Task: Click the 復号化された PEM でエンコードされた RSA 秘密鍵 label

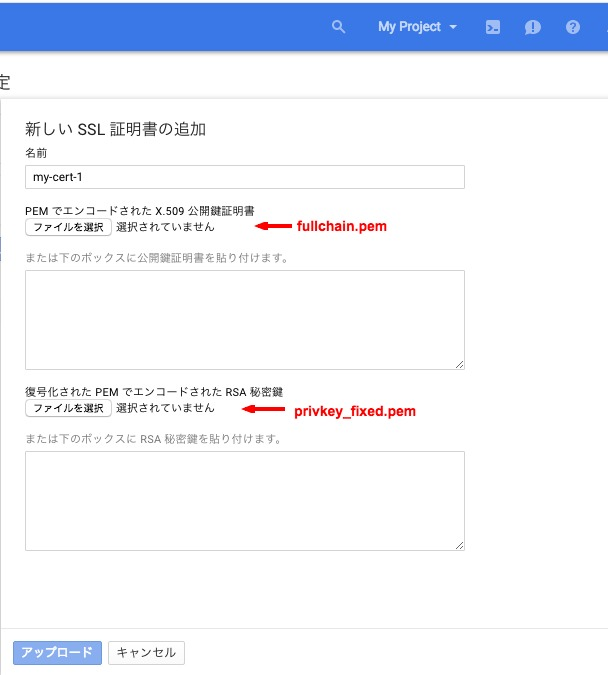Action: coord(154,392)
